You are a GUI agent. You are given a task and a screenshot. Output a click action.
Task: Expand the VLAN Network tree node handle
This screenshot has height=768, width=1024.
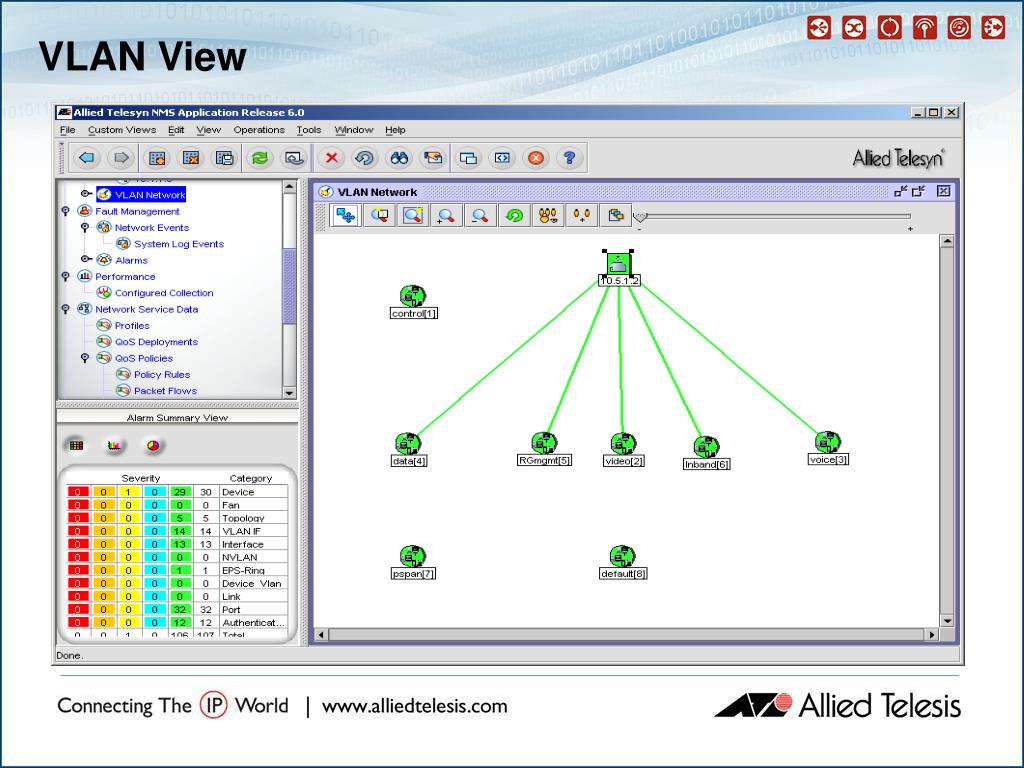point(85,194)
